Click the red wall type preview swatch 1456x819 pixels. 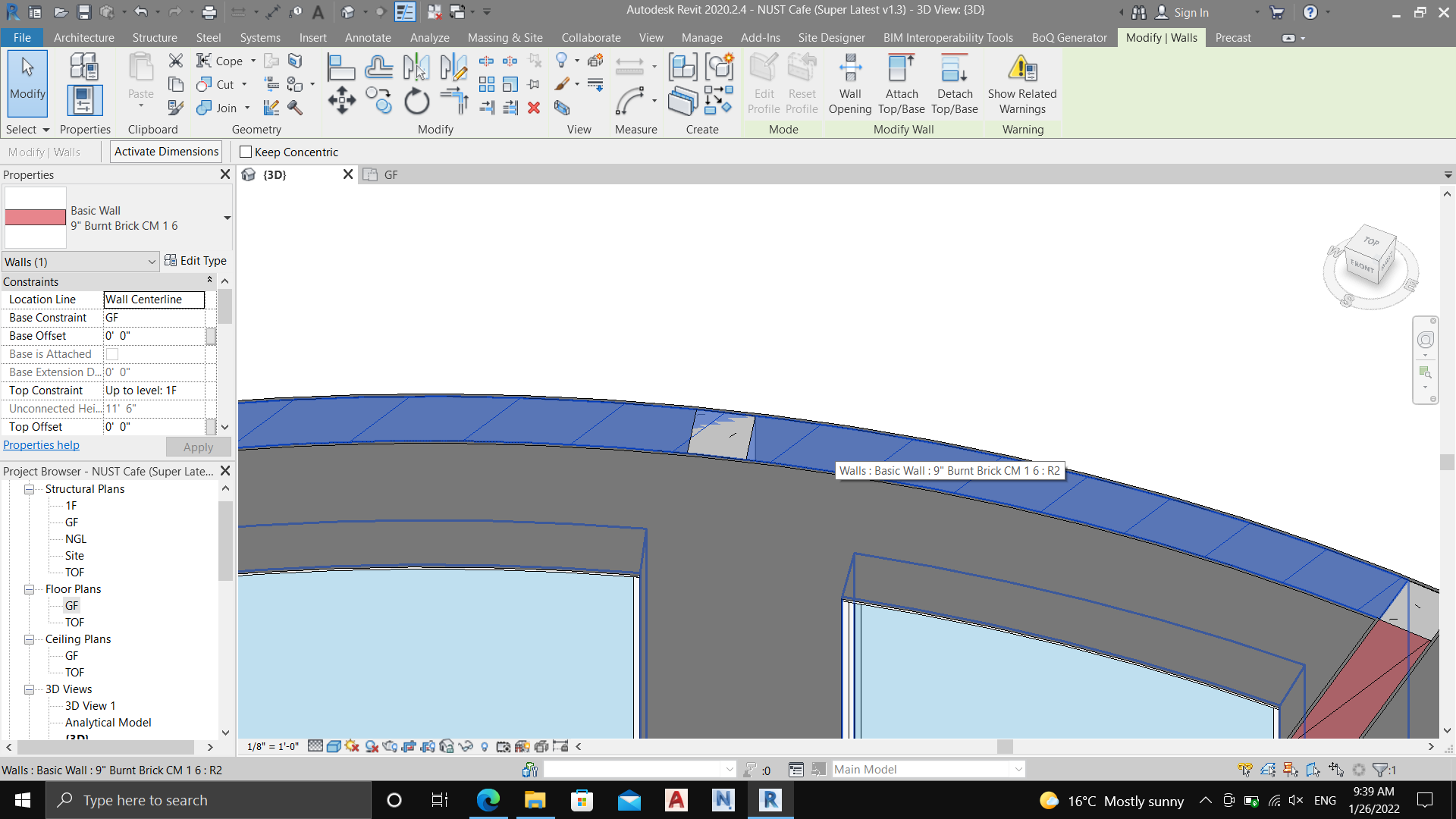(36, 218)
